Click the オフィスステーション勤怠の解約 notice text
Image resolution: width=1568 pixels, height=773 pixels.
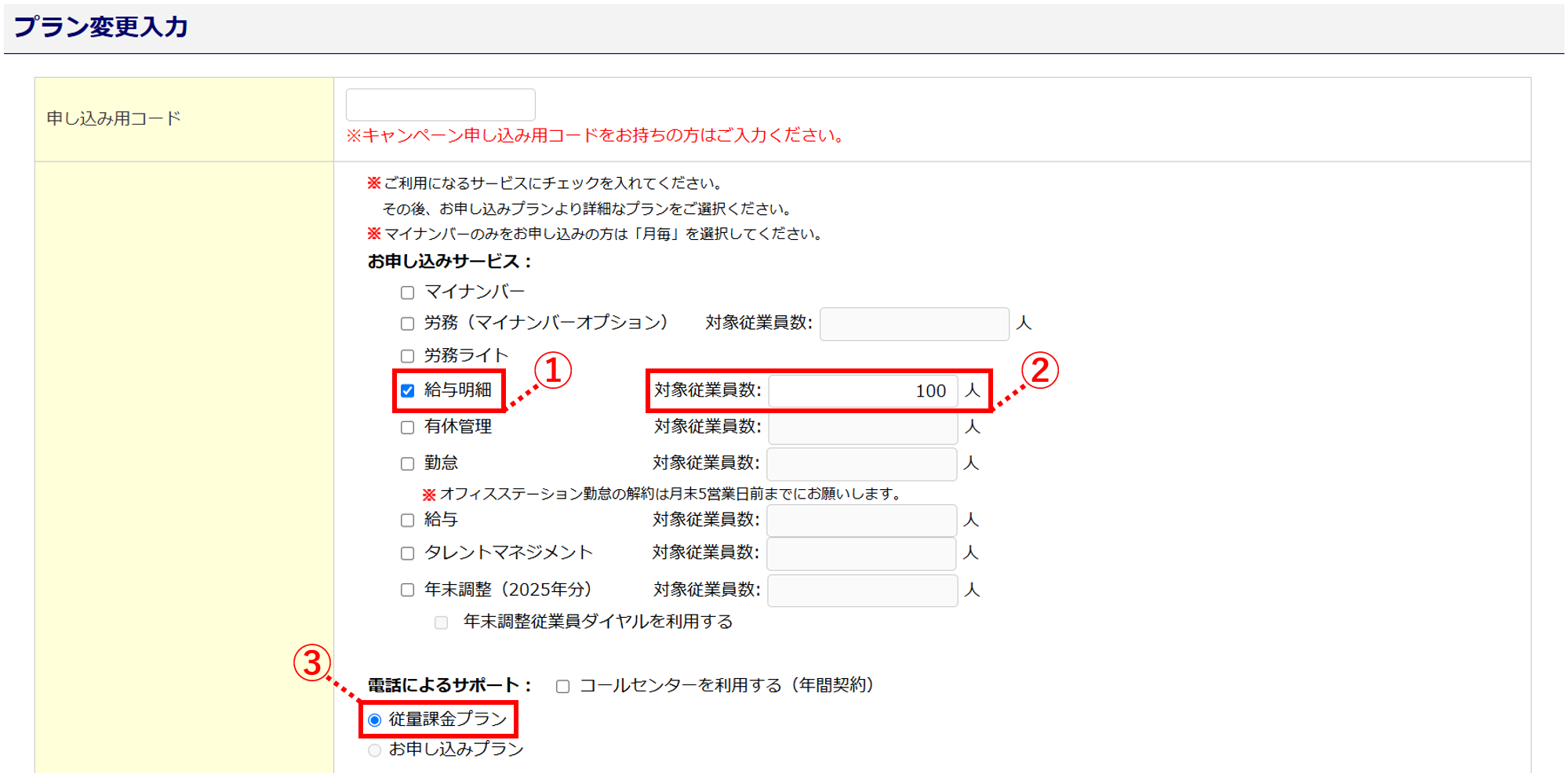[663, 494]
